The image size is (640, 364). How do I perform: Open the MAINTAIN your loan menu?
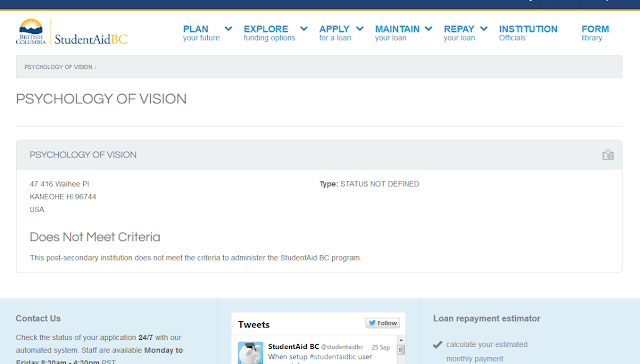click(x=397, y=33)
